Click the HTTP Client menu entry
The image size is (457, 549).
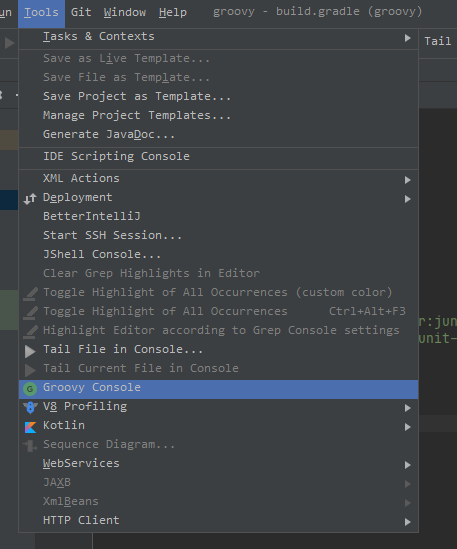pyautogui.click(x=219, y=521)
